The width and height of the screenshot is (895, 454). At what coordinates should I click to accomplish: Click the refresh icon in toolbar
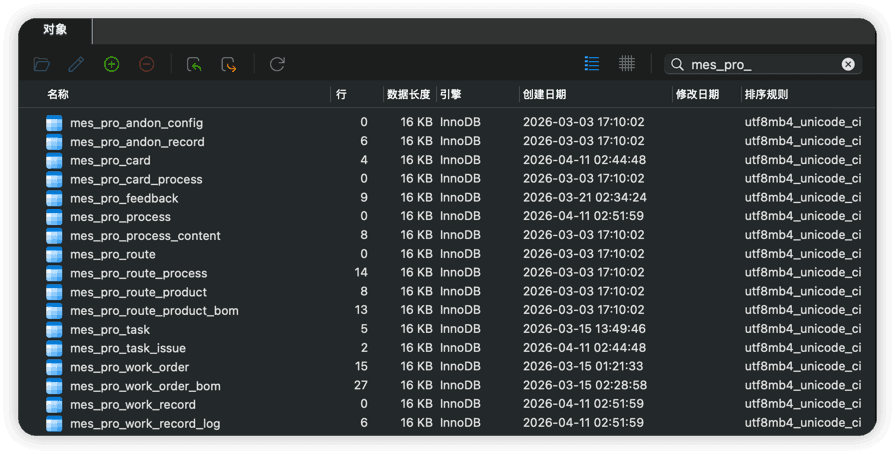tap(277, 64)
